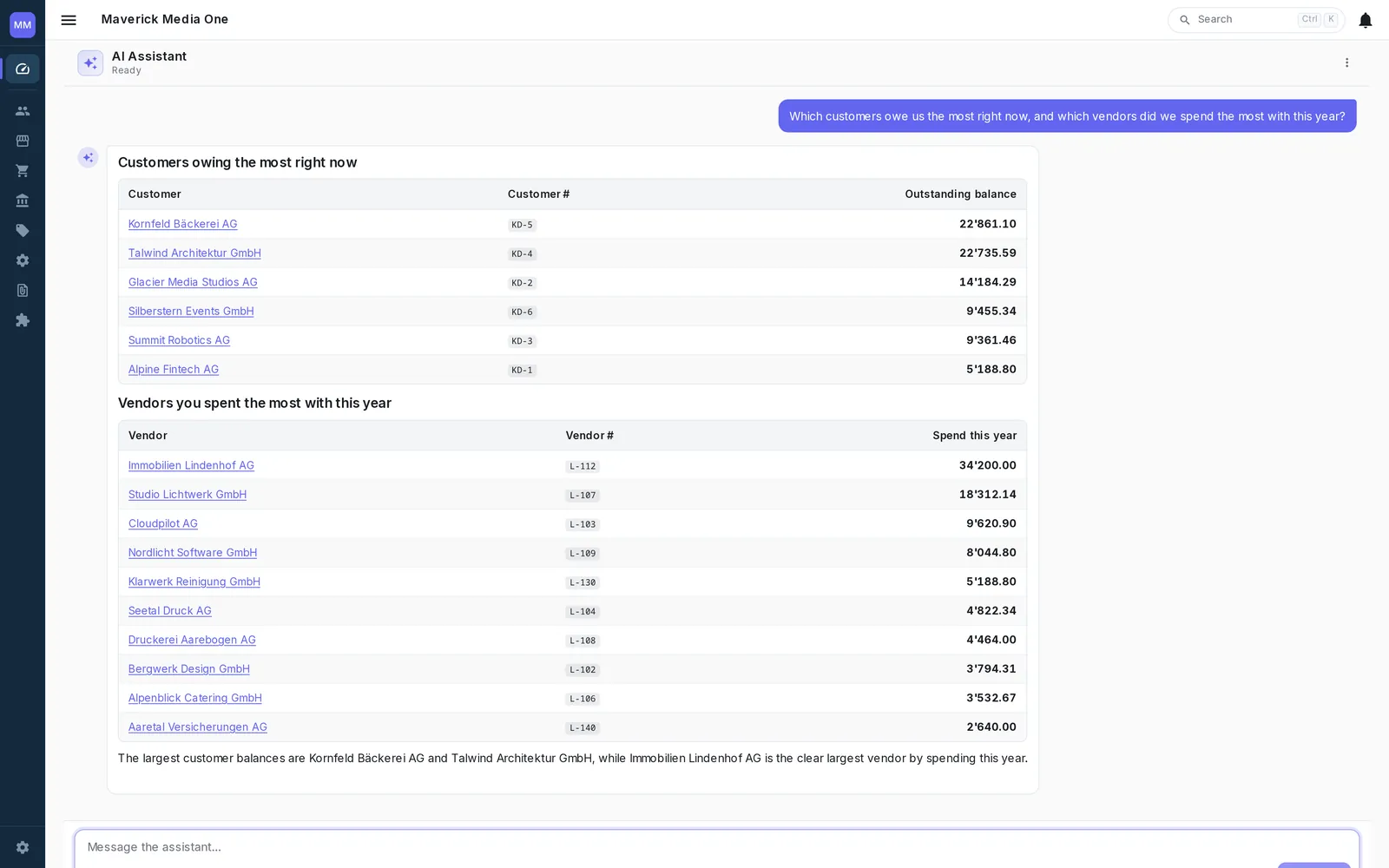The width and height of the screenshot is (1389, 868).
Task: Open Immobilien Lindenhof AG vendor link
Action: pos(191,465)
